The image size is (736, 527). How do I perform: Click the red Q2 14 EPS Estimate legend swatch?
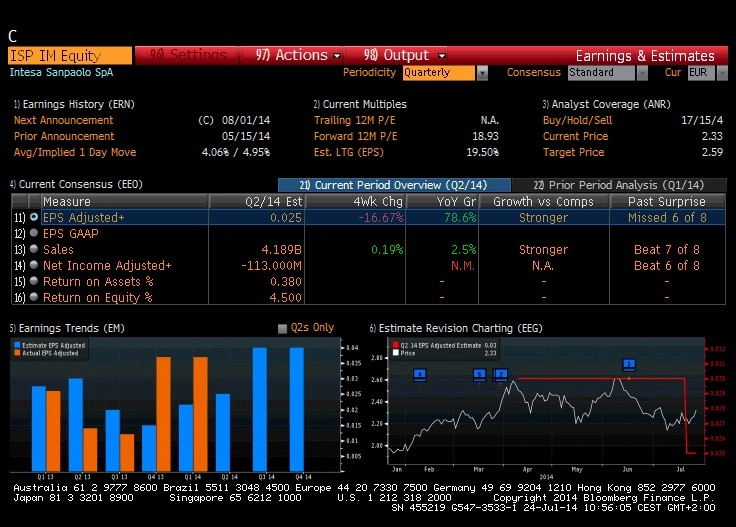click(396, 345)
